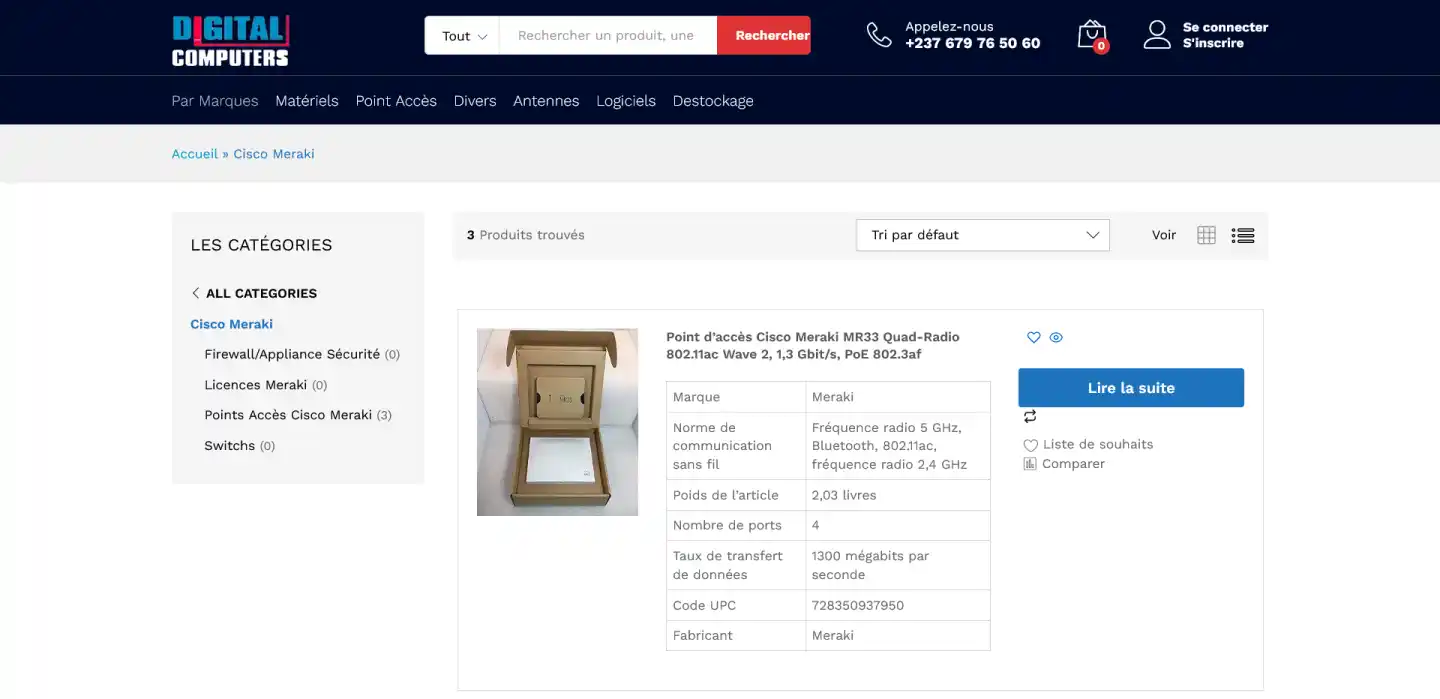Select Cisco Meraki category in sidebar

[232, 324]
